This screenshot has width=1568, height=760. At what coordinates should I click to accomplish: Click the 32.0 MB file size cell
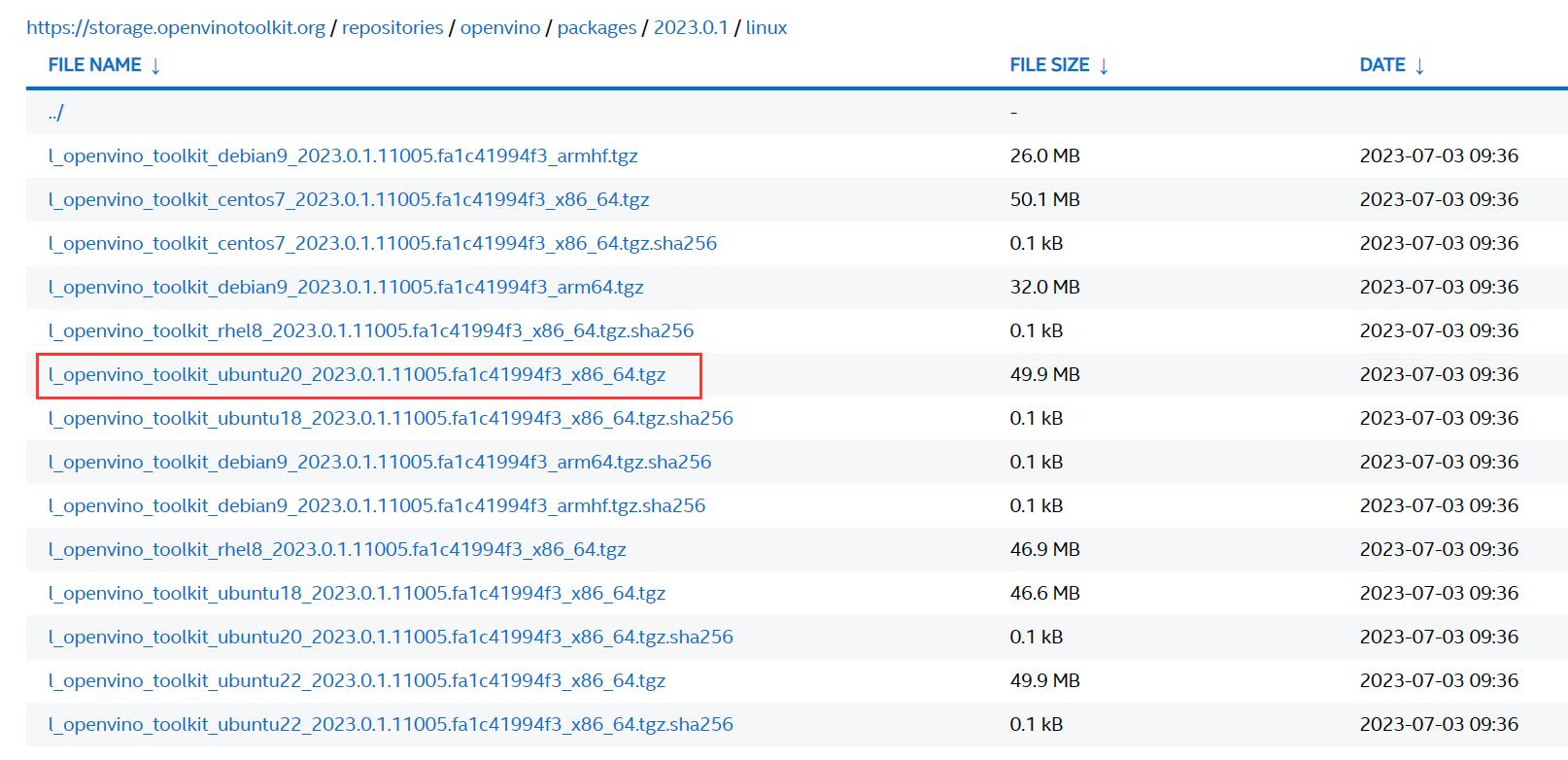[1045, 287]
